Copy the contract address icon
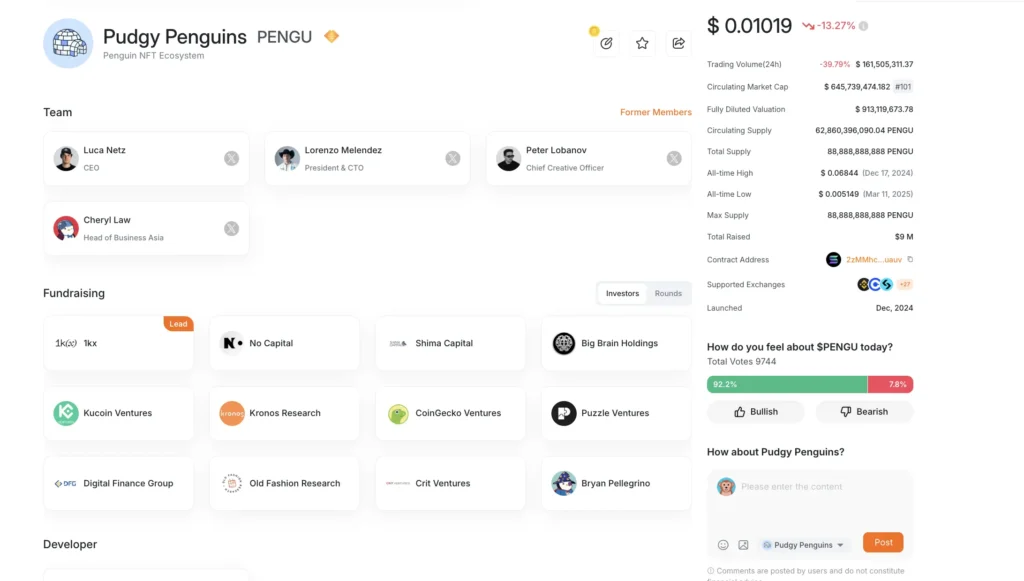 point(910,260)
